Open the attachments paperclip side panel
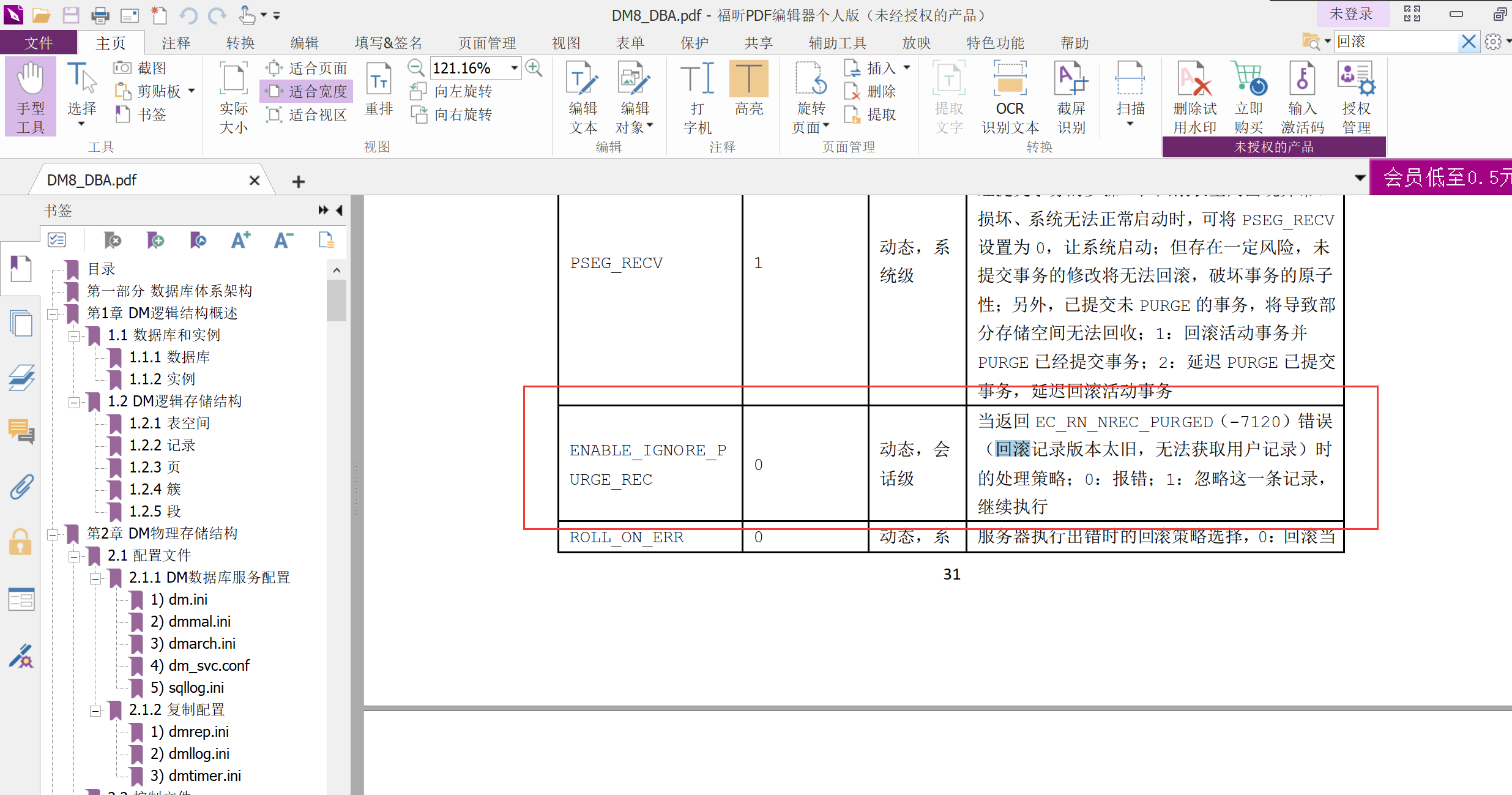 [x=21, y=487]
